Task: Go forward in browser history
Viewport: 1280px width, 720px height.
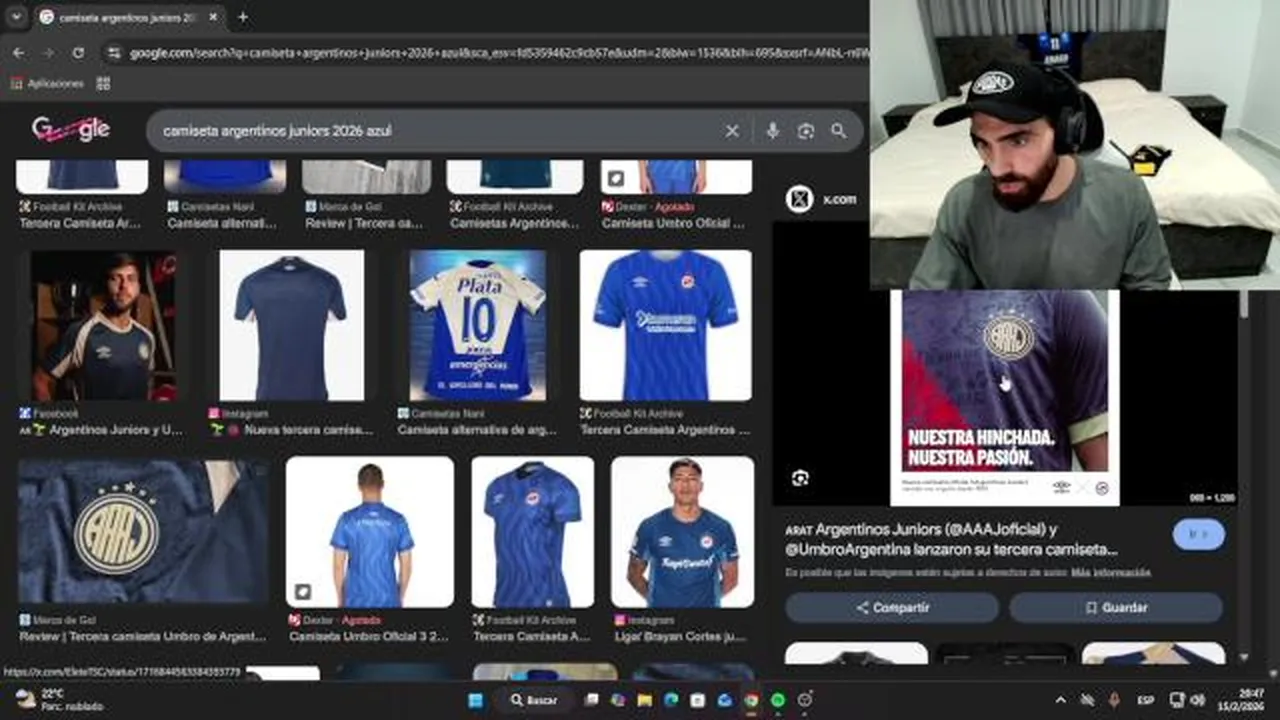Action: click(48, 52)
